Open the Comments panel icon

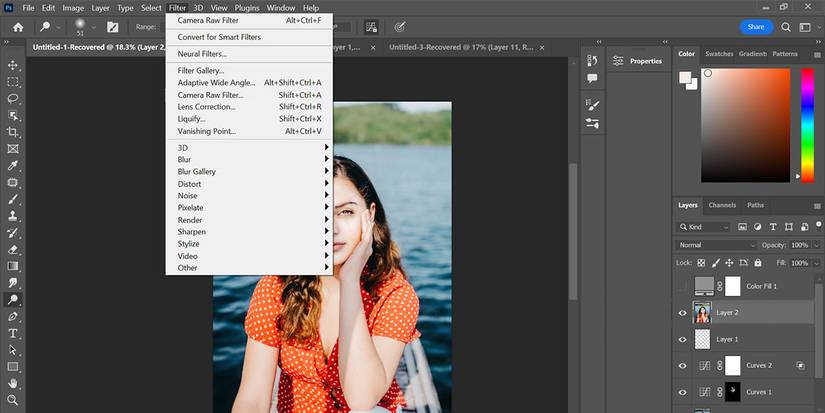pyautogui.click(x=592, y=78)
